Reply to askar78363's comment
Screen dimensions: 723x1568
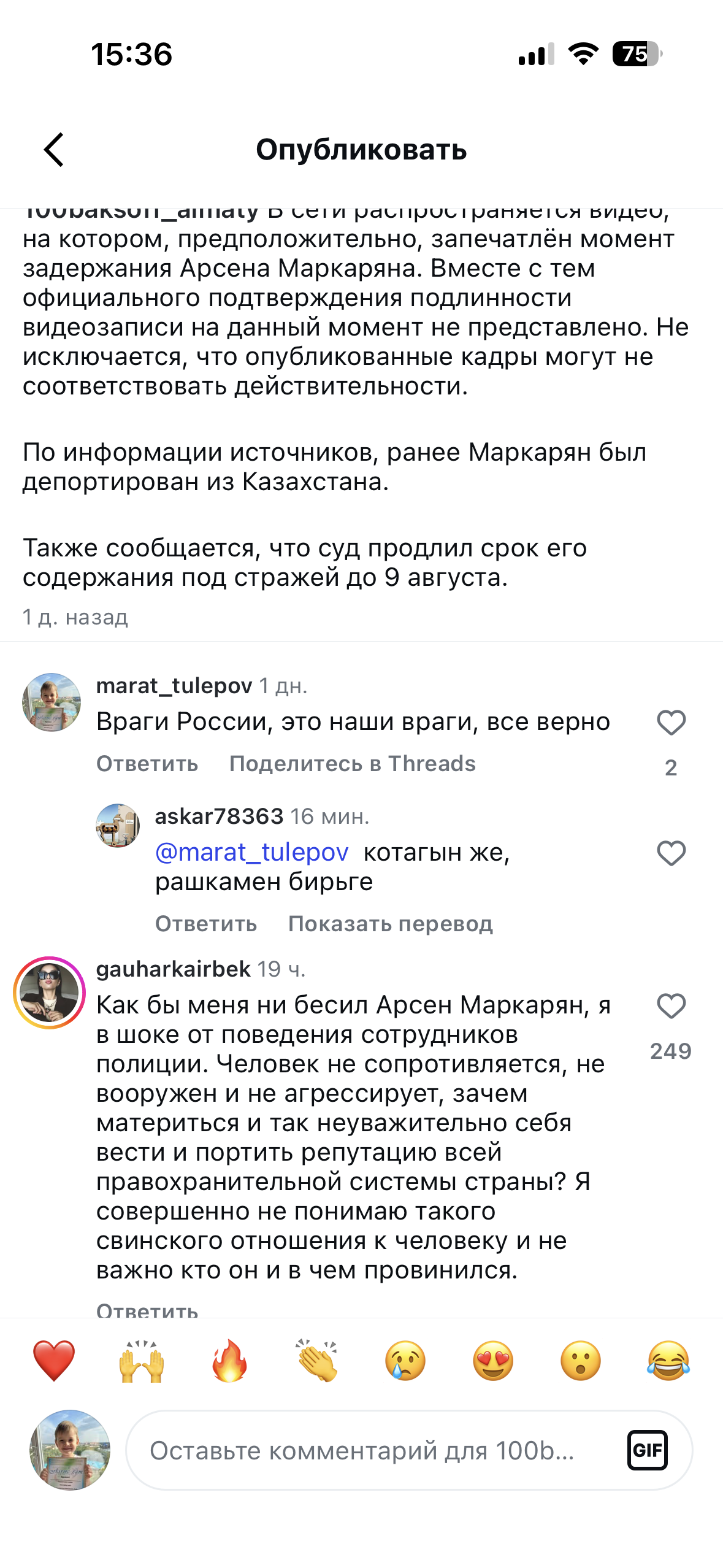point(206,924)
